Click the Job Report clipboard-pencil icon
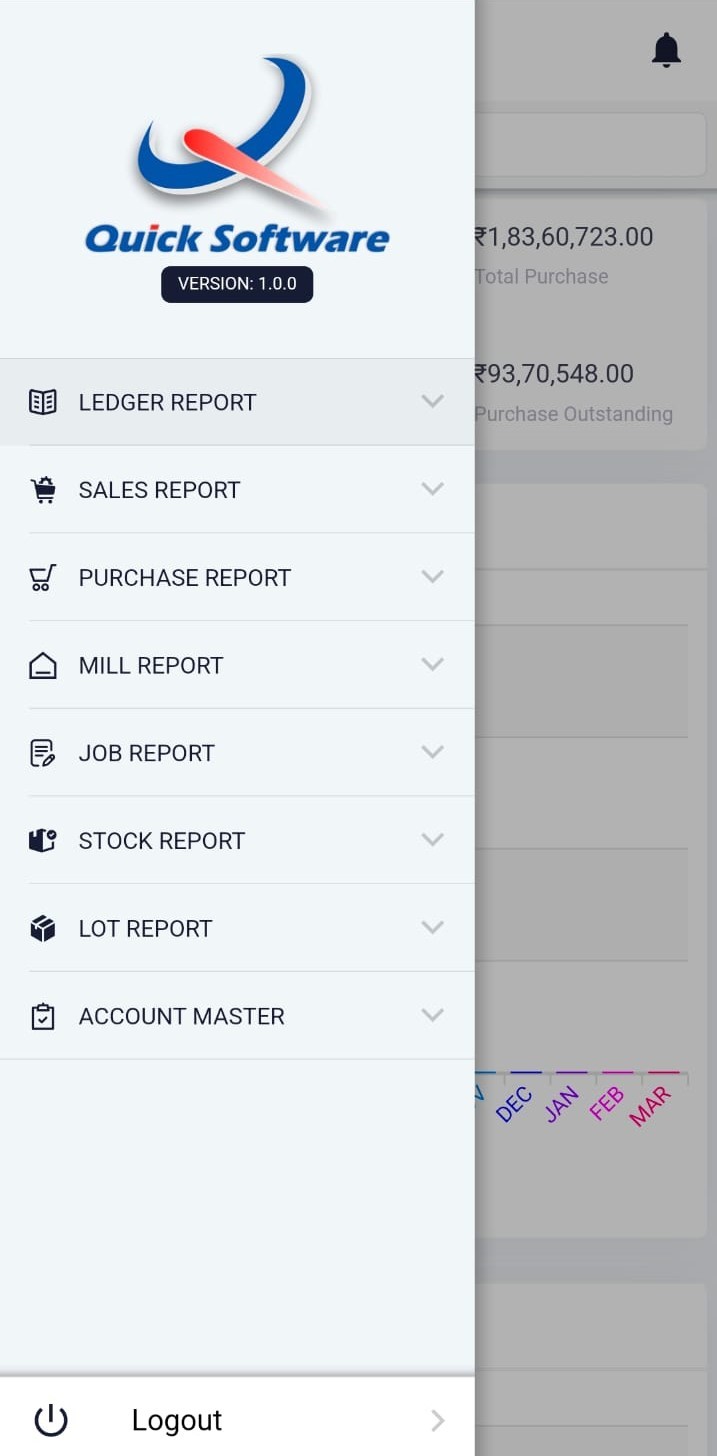 [x=43, y=753]
